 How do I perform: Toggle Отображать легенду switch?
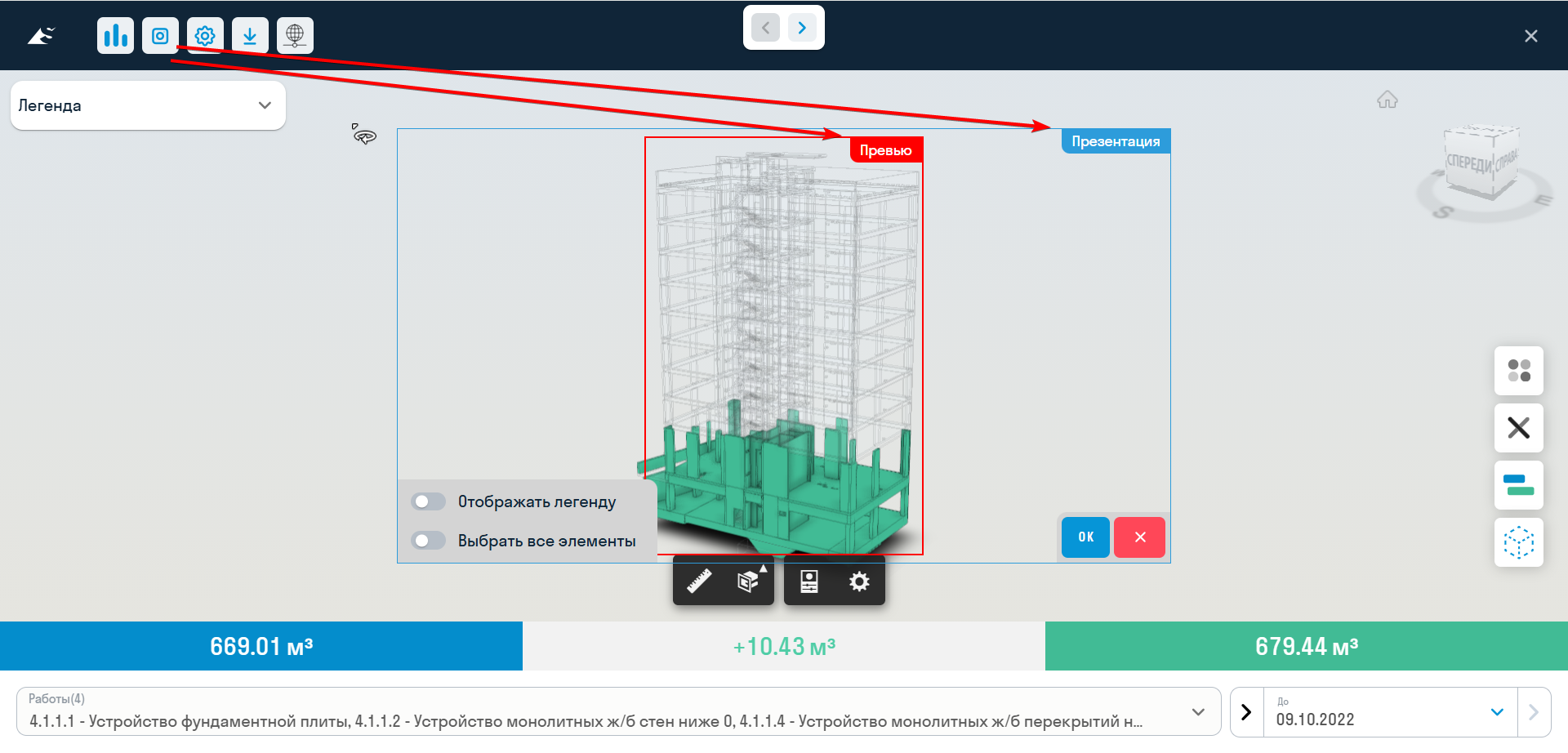[x=428, y=501]
